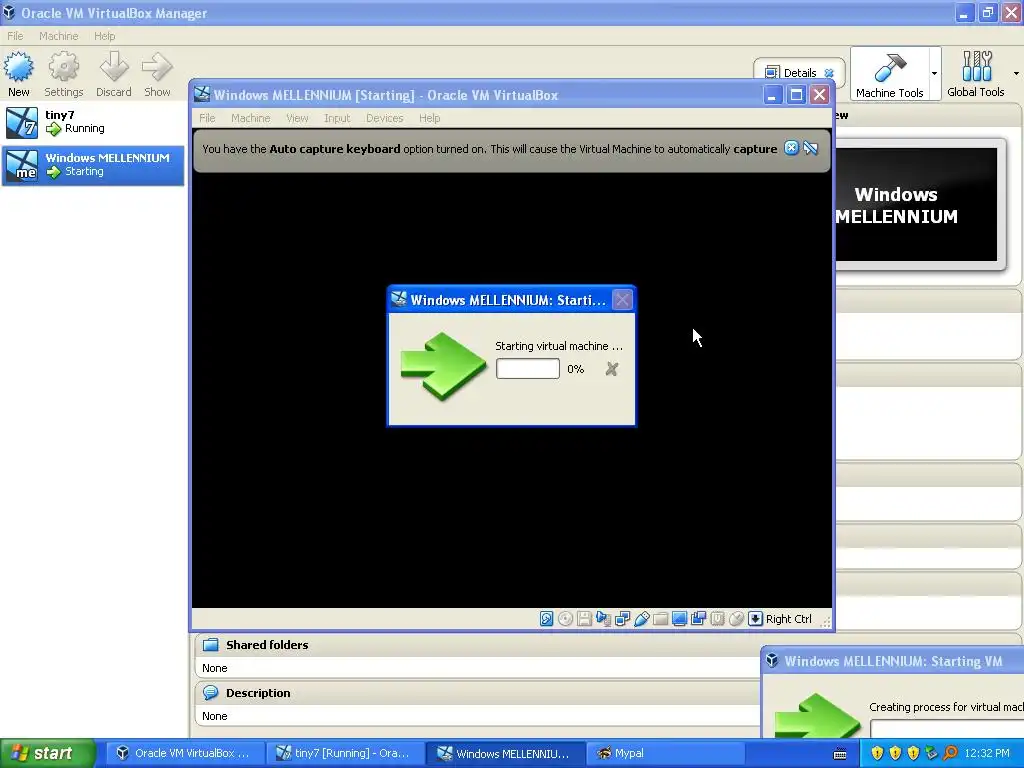Expand the Machine Tools dropdown arrow
1024x768 pixels.
click(935, 74)
